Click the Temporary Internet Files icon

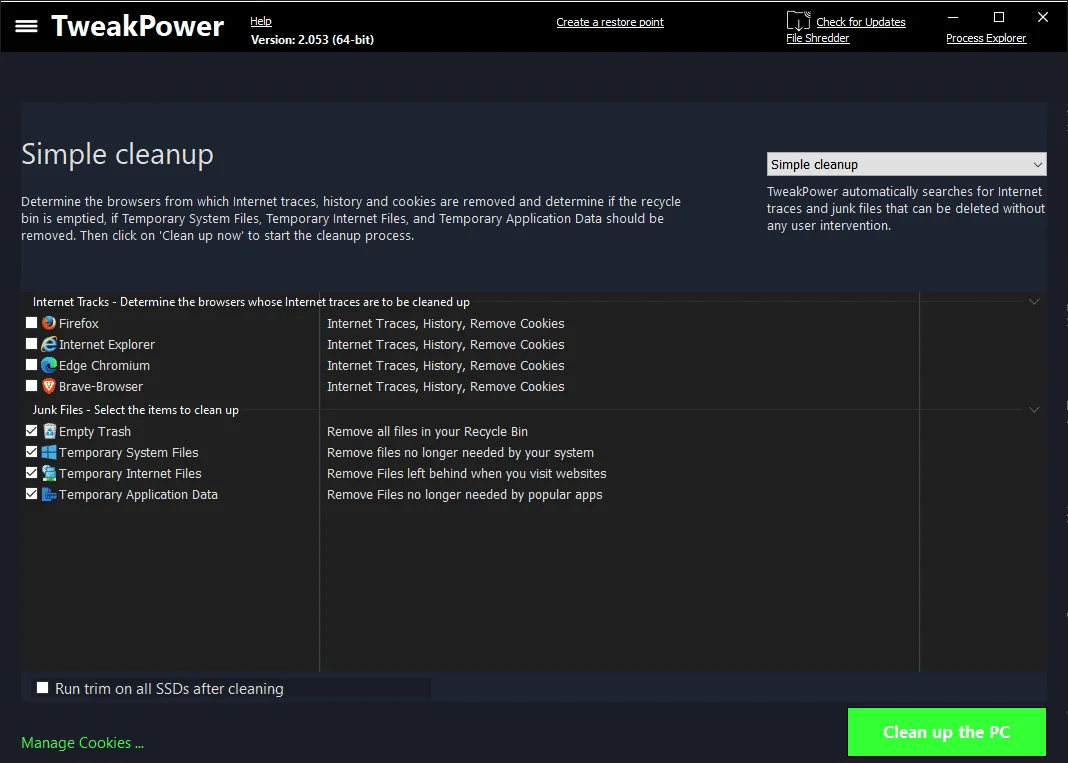coord(49,473)
